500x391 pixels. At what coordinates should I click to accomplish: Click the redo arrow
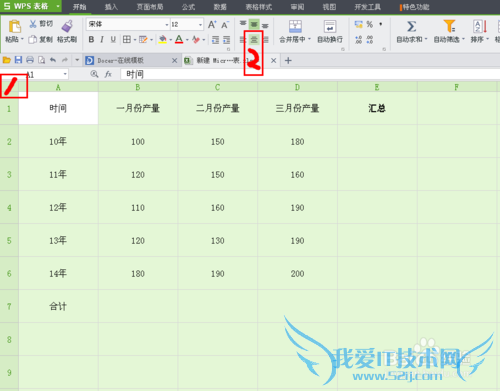pyautogui.click(x=65, y=60)
